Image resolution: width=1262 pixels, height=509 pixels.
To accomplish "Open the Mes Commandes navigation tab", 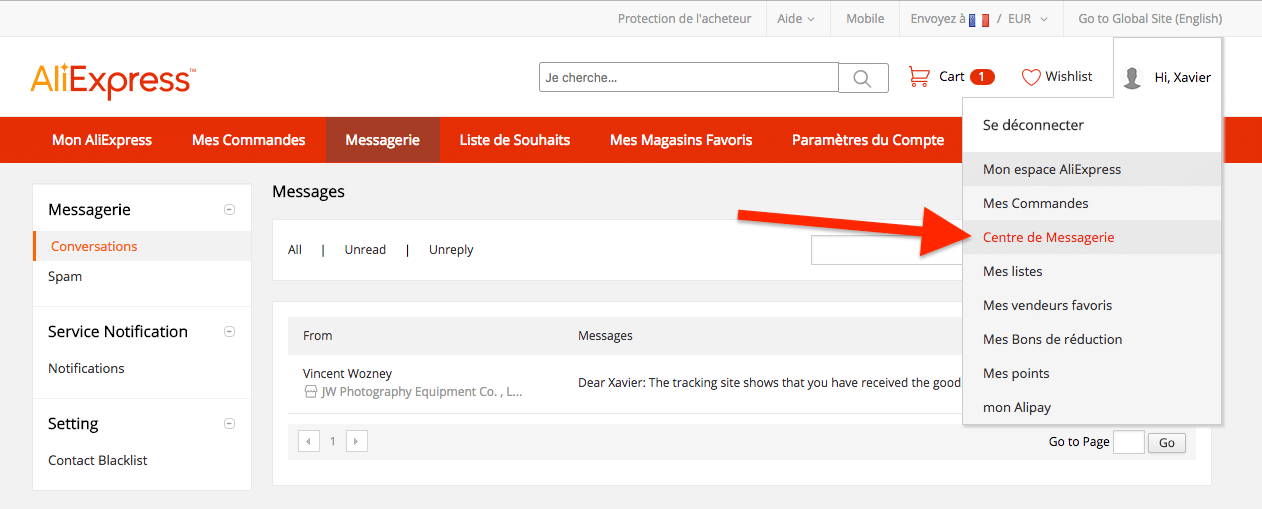I will 248,140.
